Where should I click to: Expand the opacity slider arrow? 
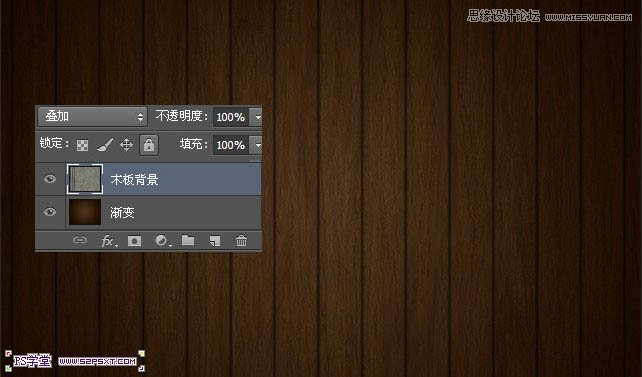coord(257,117)
